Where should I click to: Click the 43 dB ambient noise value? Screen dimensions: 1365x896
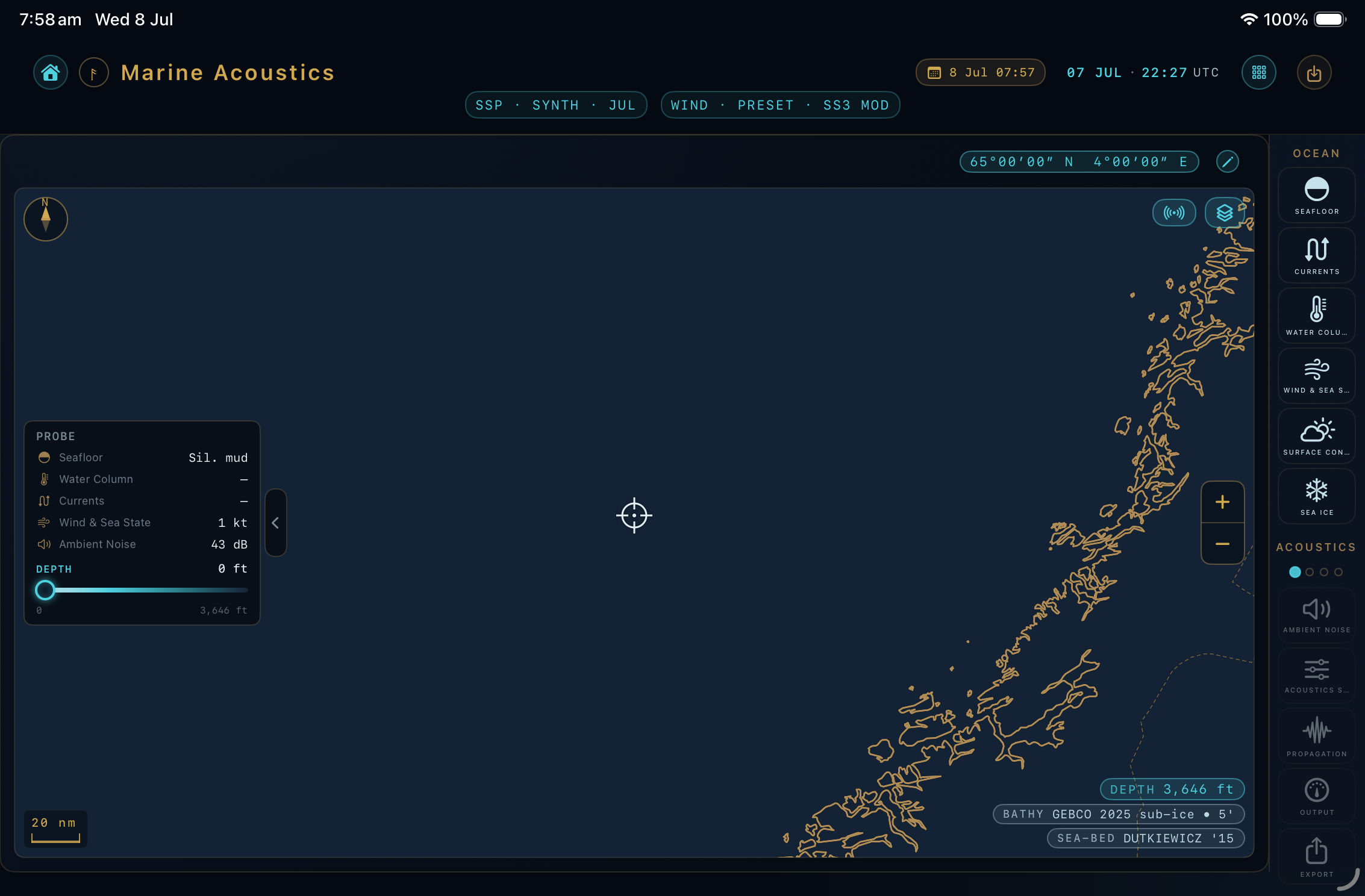pos(230,544)
